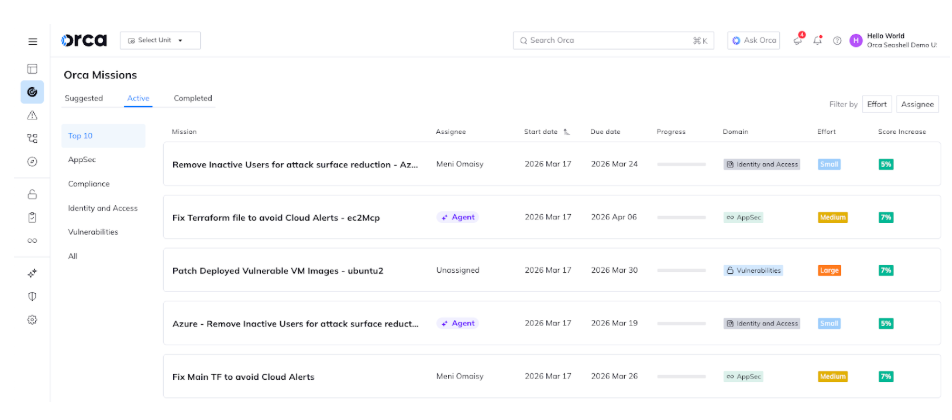
Task: Click Unassigned in the Patch Deployed row
Action: tap(458, 270)
